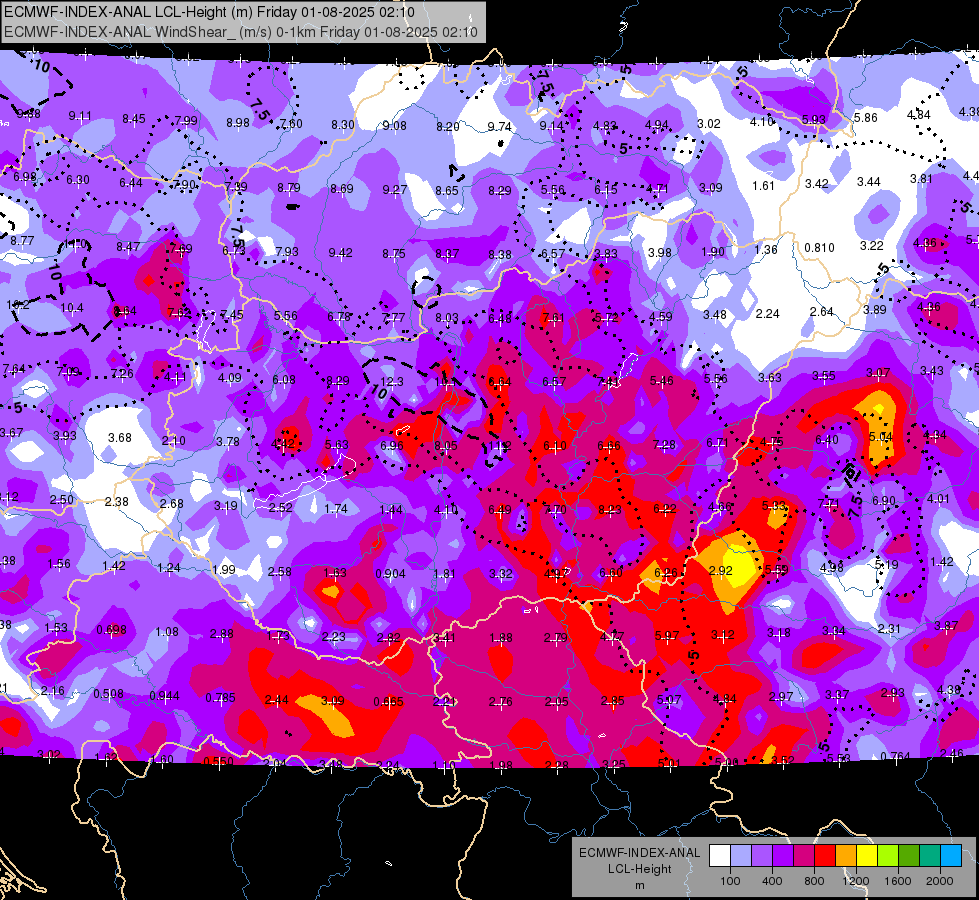Click the wind shear value 0.785
The height and width of the screenshot is (900, 979).
click(220, 698)
